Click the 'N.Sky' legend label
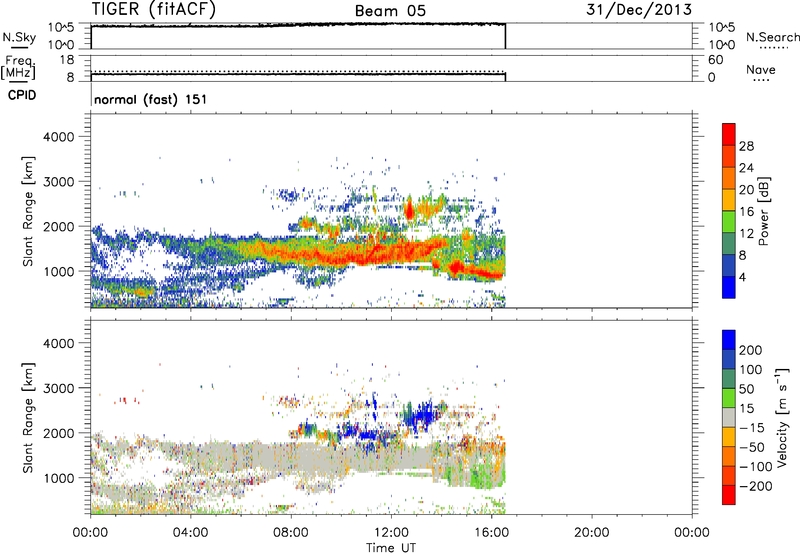This screenshot has width=800, height=554. (19, 37)
